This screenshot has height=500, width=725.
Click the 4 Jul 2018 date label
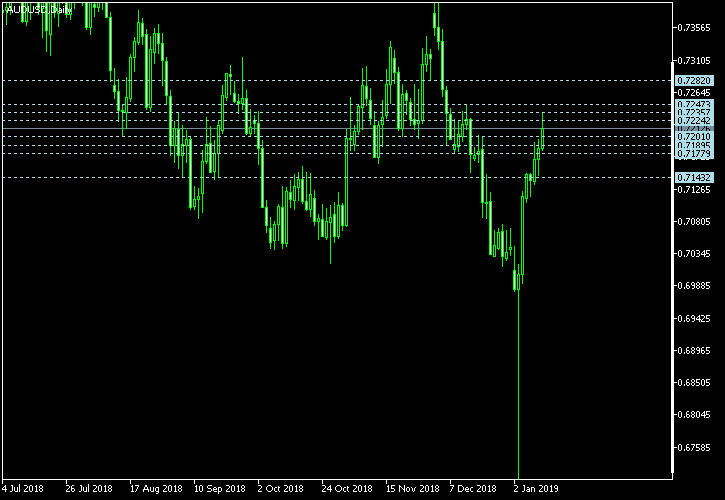(x=23, y=488)
